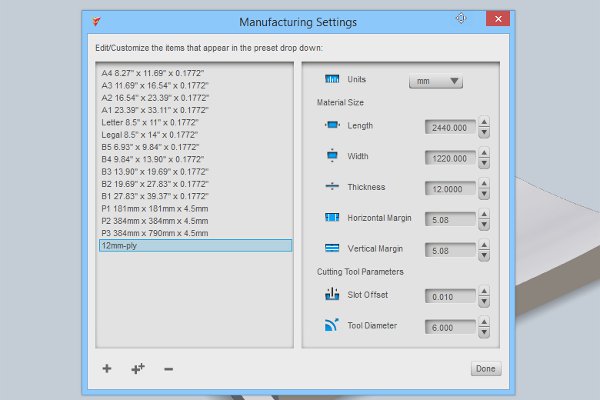This screenshot has width=600, height=400.
Task: Increase Width with up arrow
Action: coord(484,153)
